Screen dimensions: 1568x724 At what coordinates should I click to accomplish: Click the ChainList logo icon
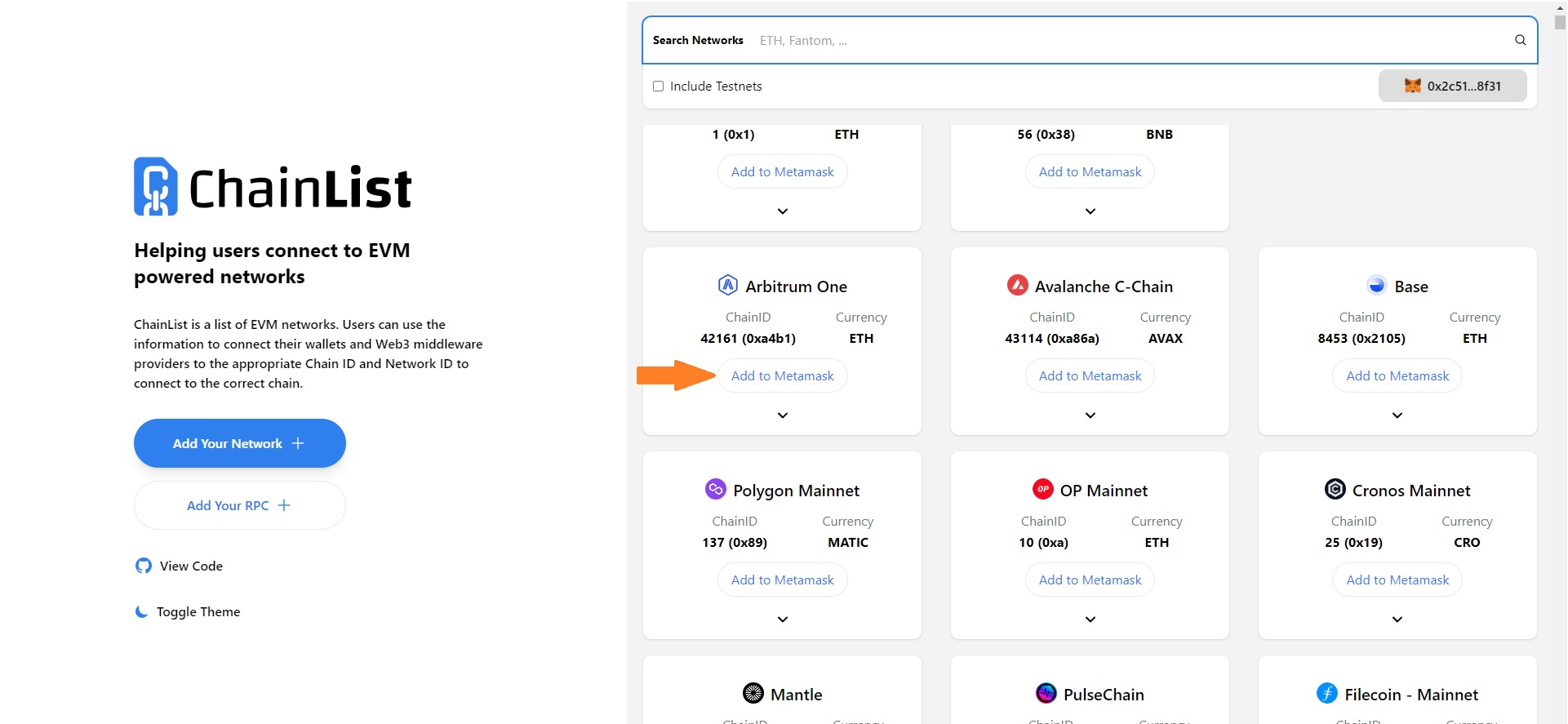tap(156, 186)
